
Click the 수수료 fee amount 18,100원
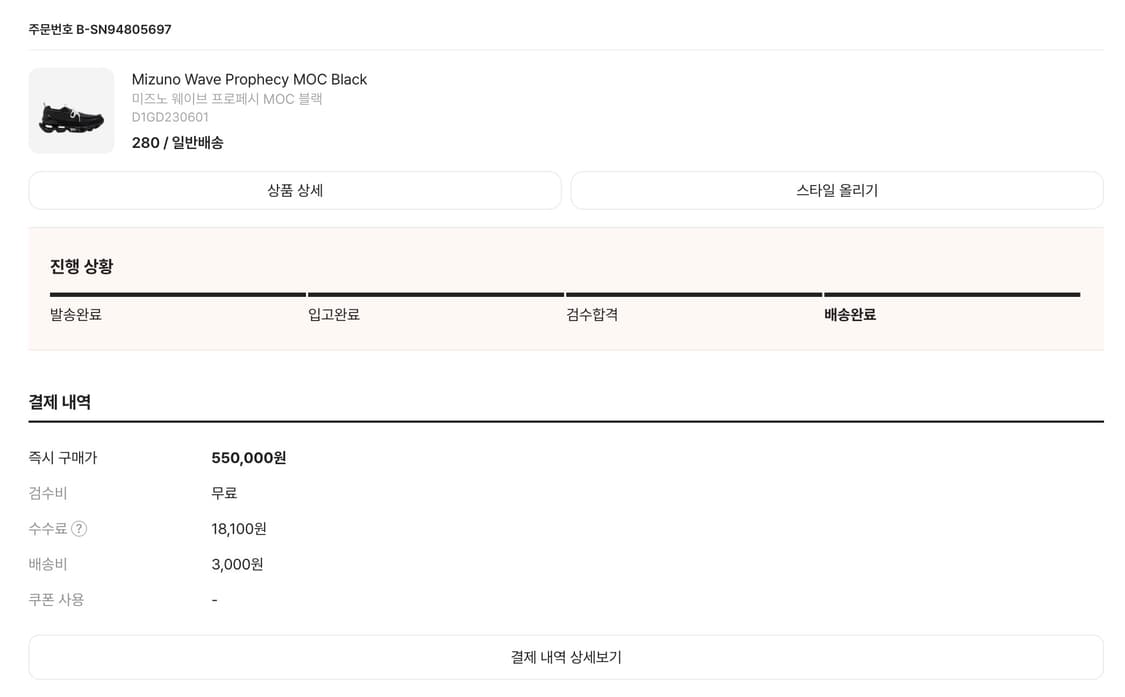(239, 528)
